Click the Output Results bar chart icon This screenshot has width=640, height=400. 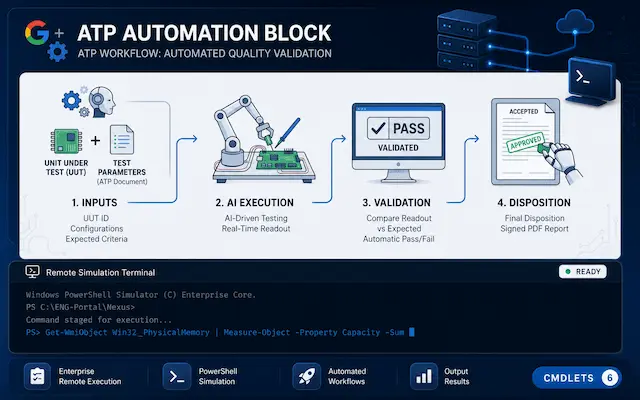coord(424,376)
